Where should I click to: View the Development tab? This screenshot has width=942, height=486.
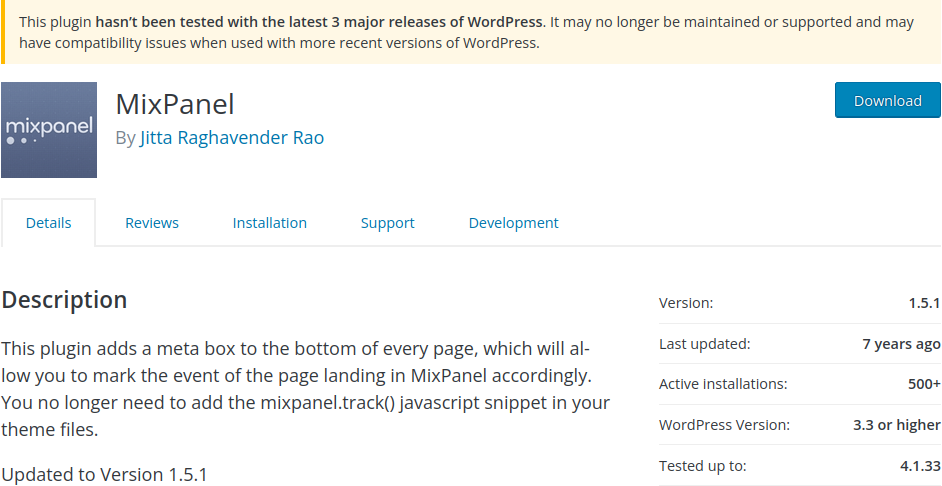click(x=514, y=223)
